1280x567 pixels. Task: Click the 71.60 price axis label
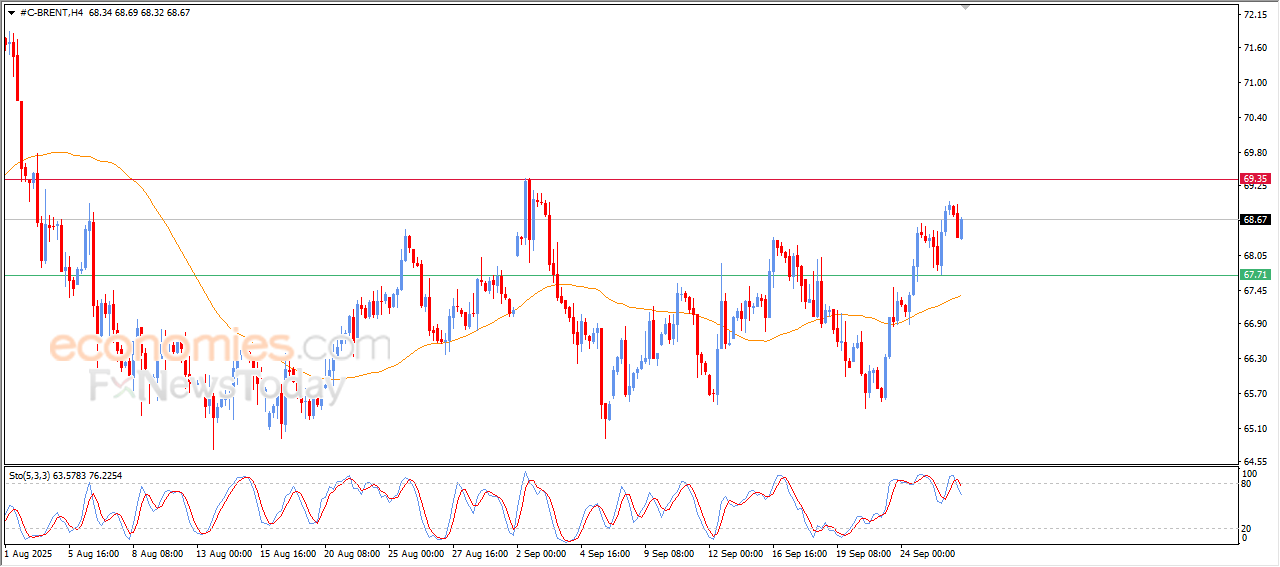coord(1256,48)
